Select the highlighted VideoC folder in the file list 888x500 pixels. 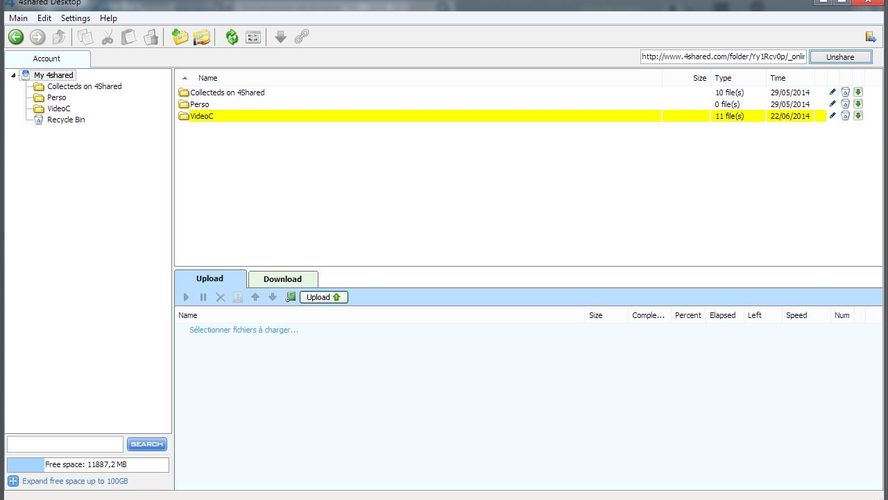pos(202,116)
